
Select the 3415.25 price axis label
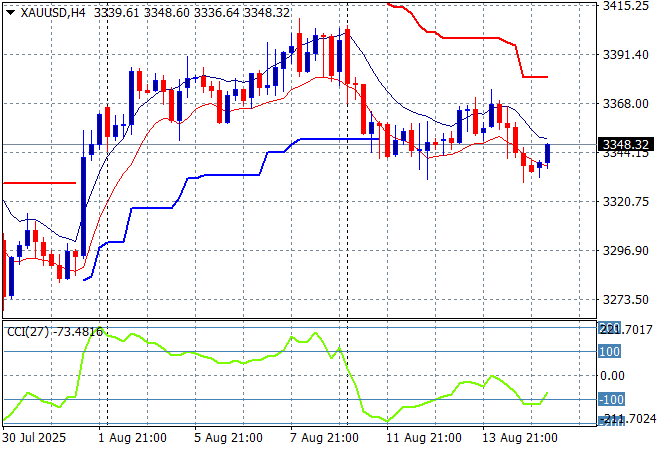tap(626, 5)
